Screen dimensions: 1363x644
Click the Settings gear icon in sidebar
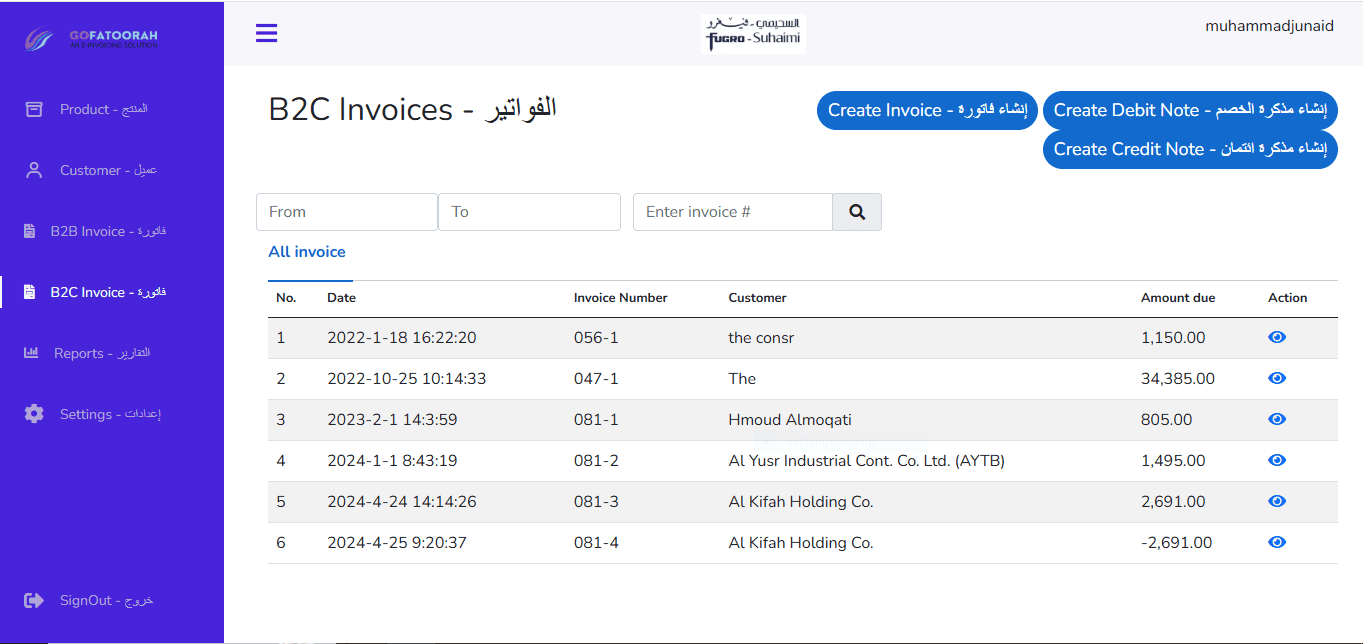tap(34, 414)
